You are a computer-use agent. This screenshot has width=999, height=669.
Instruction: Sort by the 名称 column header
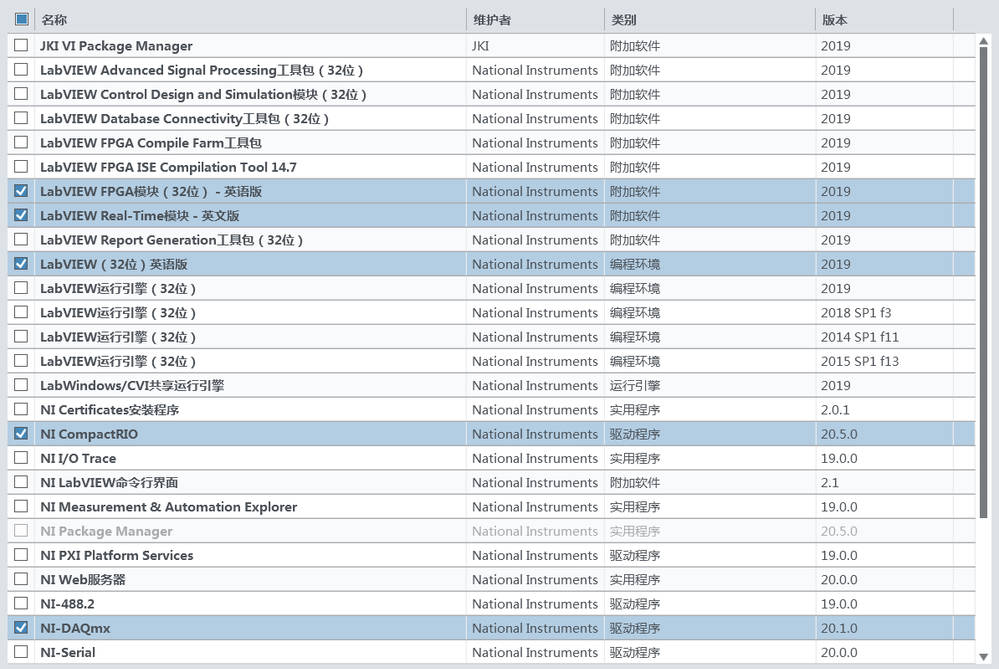(x=54, y=20)
